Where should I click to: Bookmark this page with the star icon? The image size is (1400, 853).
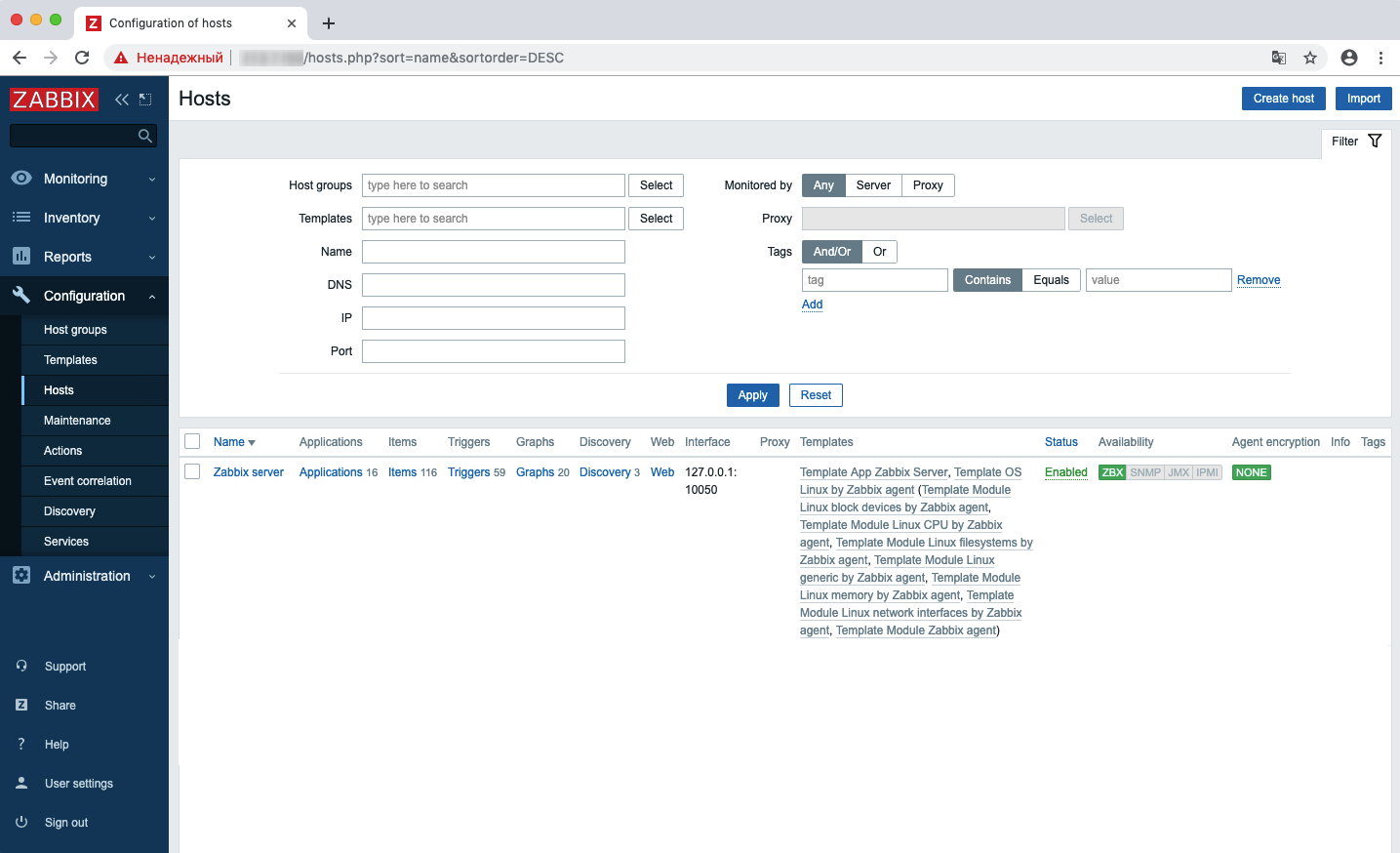[1310, 58]
